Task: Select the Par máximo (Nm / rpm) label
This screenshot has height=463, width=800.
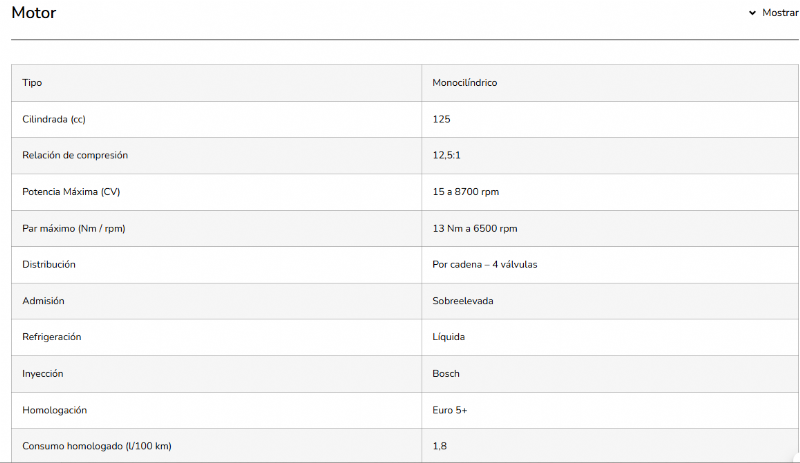Action: pos(74,228)
